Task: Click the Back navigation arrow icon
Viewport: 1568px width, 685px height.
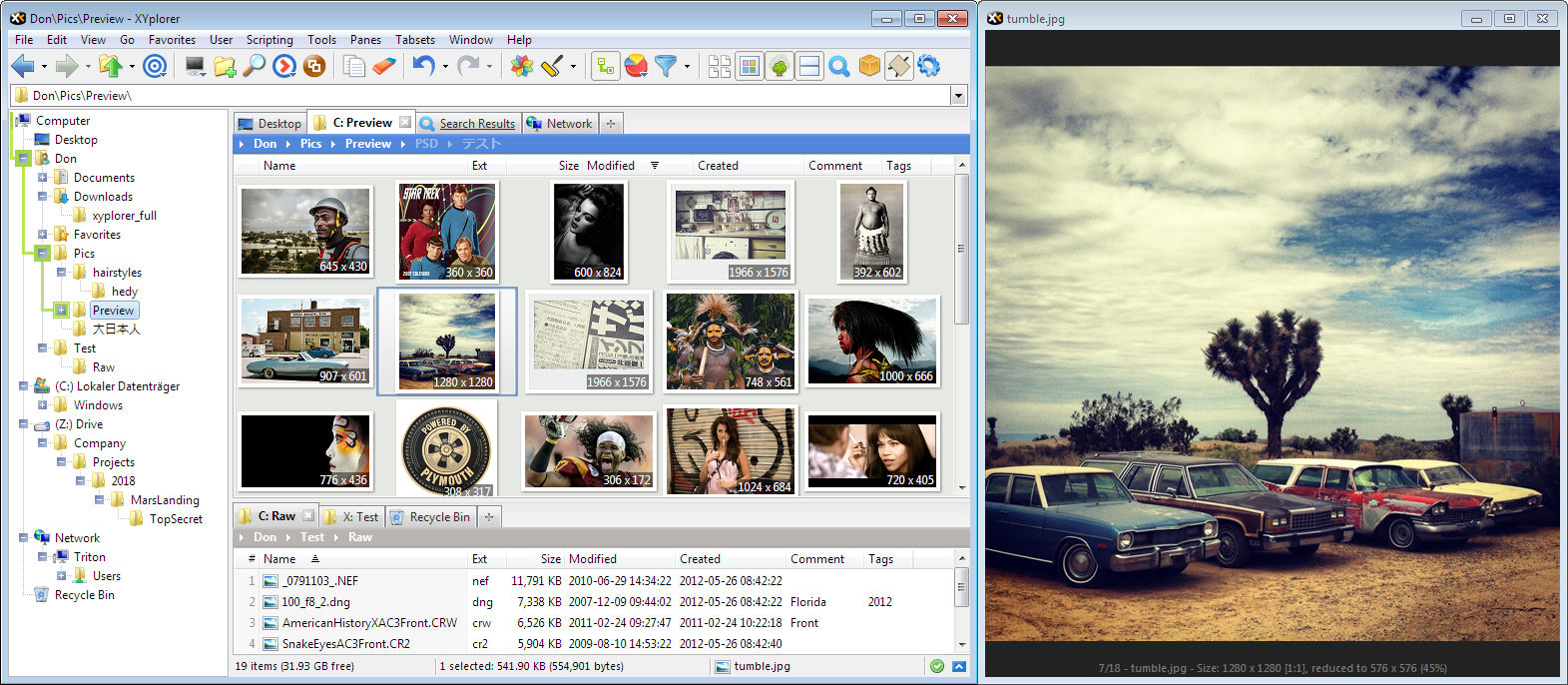Action: [x=22, y=67]
